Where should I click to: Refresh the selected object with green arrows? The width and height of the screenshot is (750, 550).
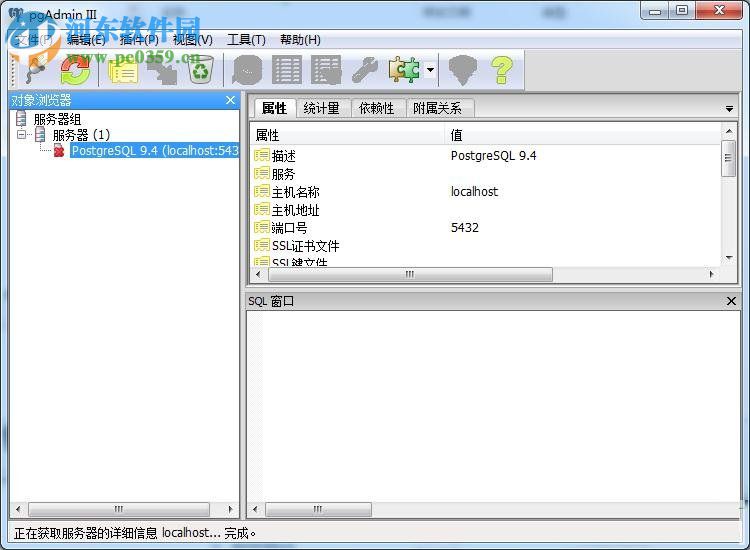(76, 70)
